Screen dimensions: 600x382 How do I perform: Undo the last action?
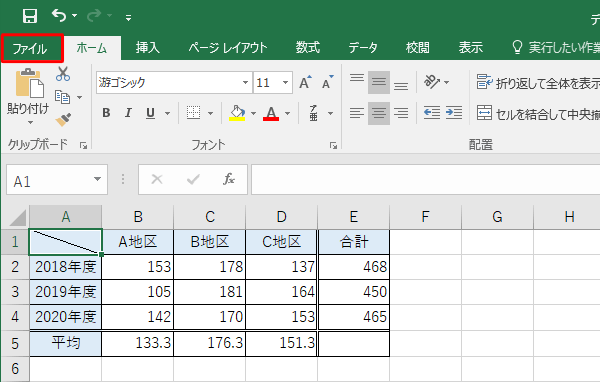[x=59, y=16]
